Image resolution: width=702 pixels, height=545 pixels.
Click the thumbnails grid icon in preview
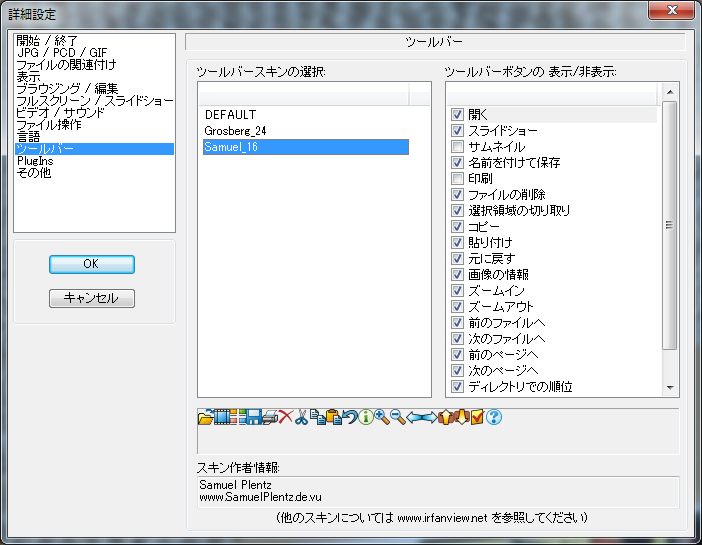tap(238, 417)
